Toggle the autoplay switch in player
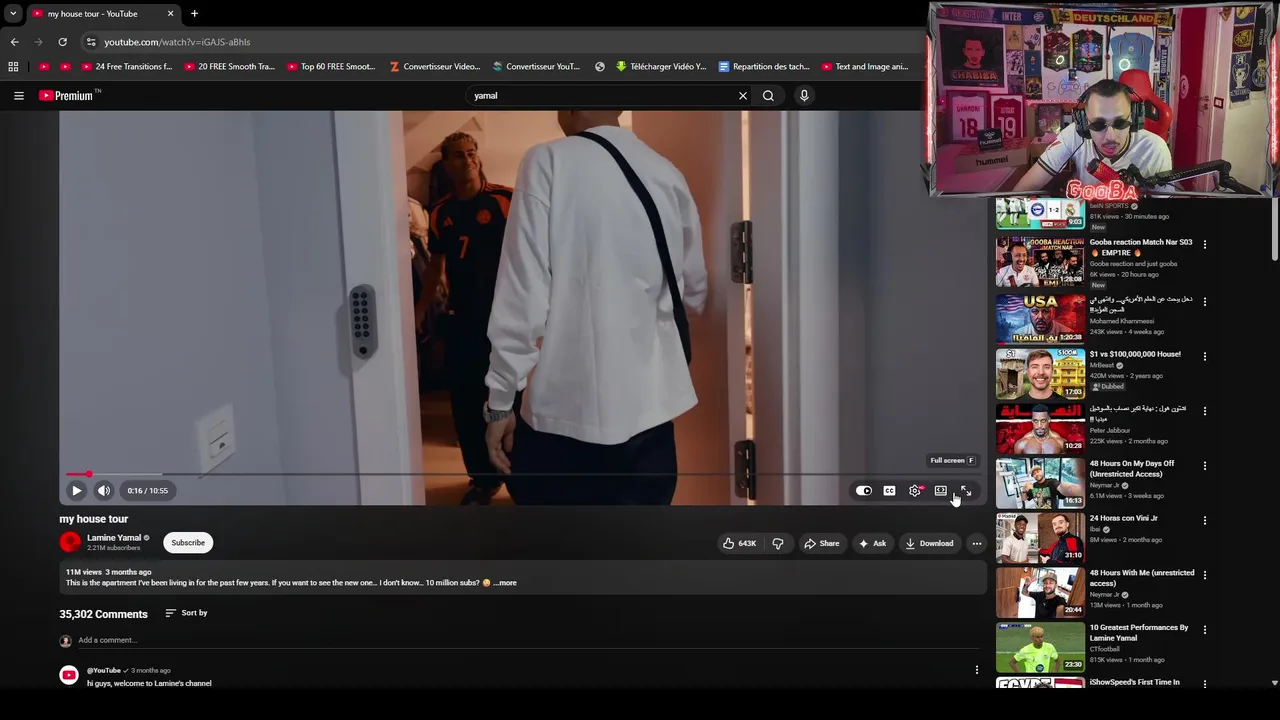The width and height of the screenshot is (1280, 720). coord(864,491)
